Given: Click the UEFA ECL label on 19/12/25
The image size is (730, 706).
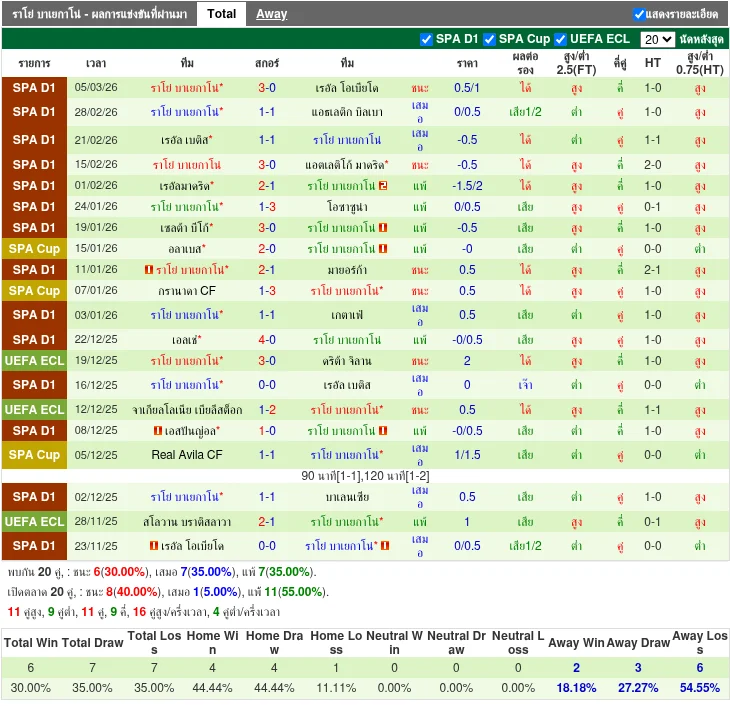Looking at the screenshot, I should pos(34,360).
